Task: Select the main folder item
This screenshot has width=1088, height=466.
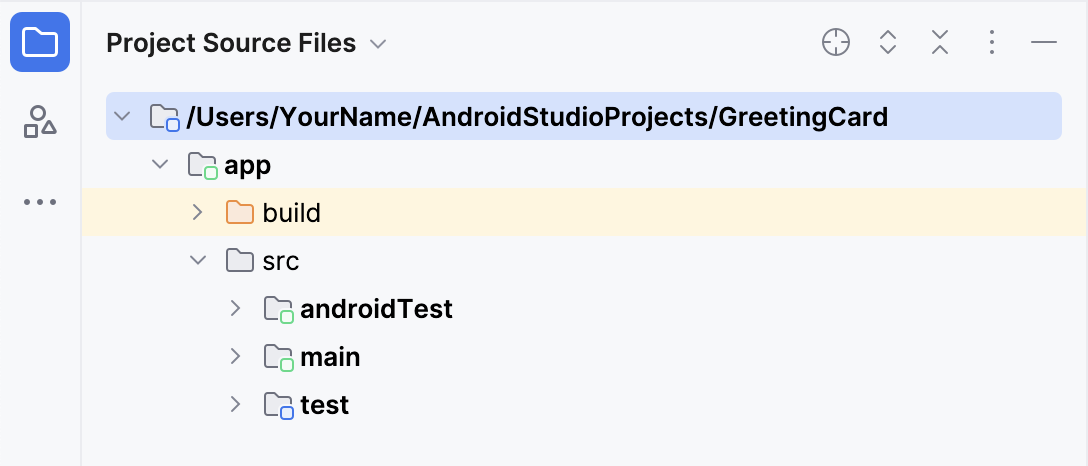Action: pyautogui.click(x=330, y=357)
